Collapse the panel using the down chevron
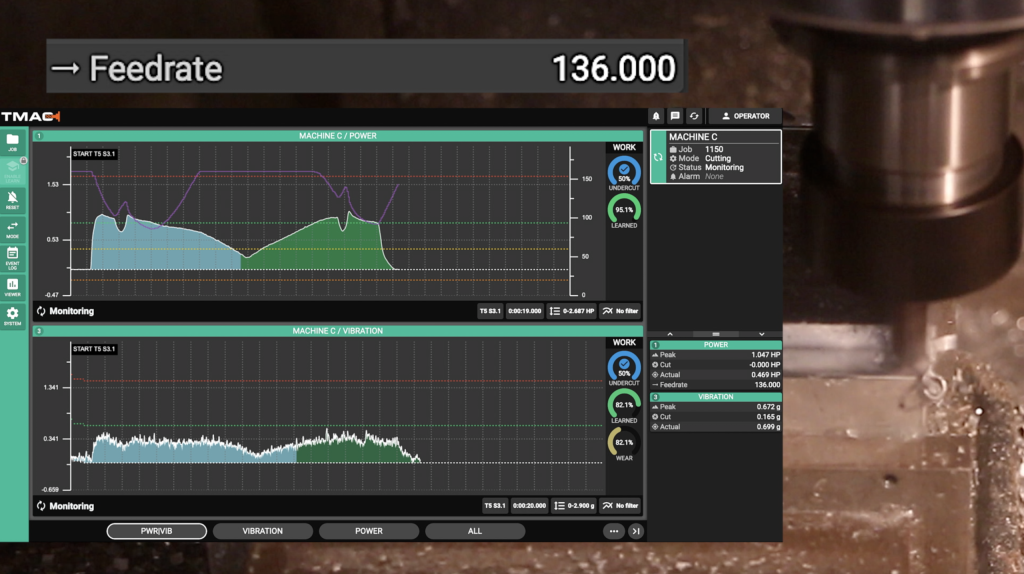The image size is (1024, 574). (762, 334)
